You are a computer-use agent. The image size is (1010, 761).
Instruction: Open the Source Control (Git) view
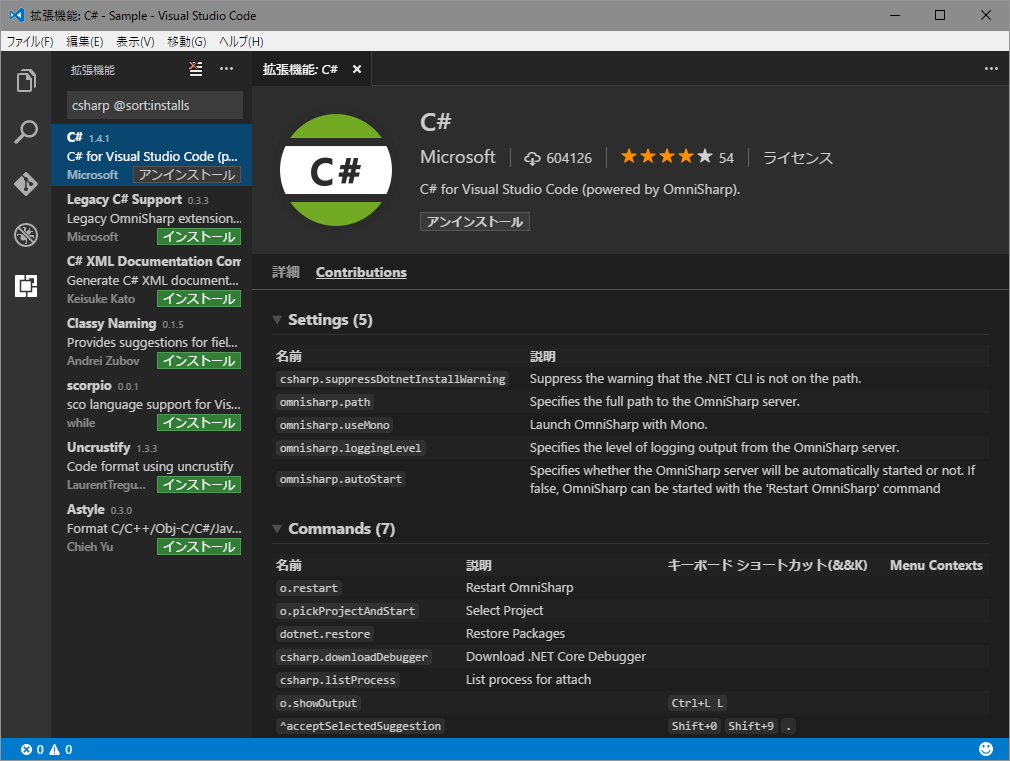point(26,184)
